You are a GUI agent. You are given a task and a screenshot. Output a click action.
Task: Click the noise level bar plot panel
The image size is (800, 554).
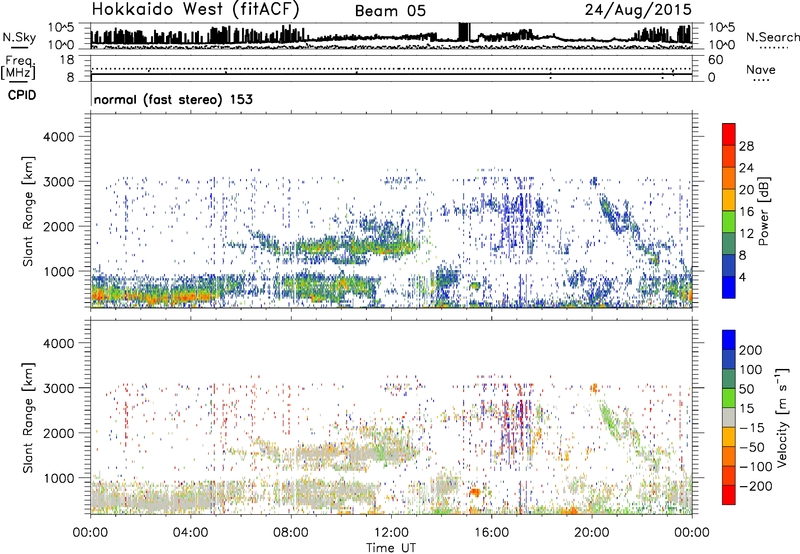click(391, 36)
